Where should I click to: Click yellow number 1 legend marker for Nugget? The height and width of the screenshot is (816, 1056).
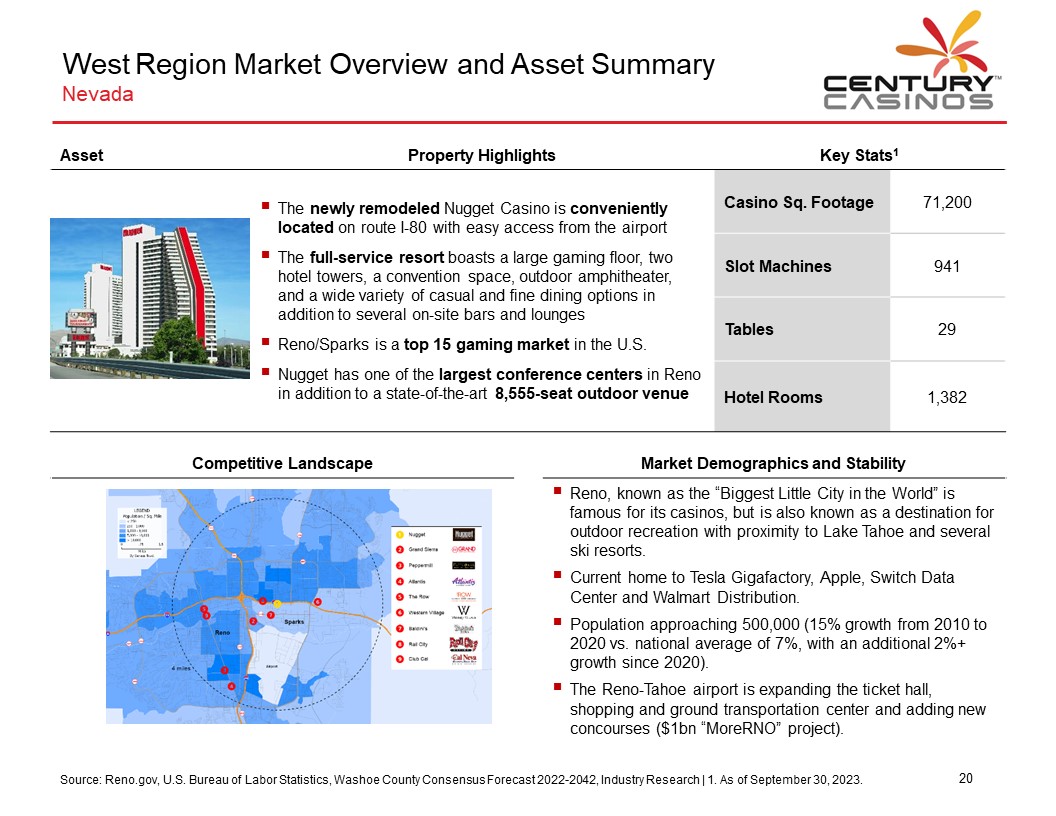pos(399,535)
